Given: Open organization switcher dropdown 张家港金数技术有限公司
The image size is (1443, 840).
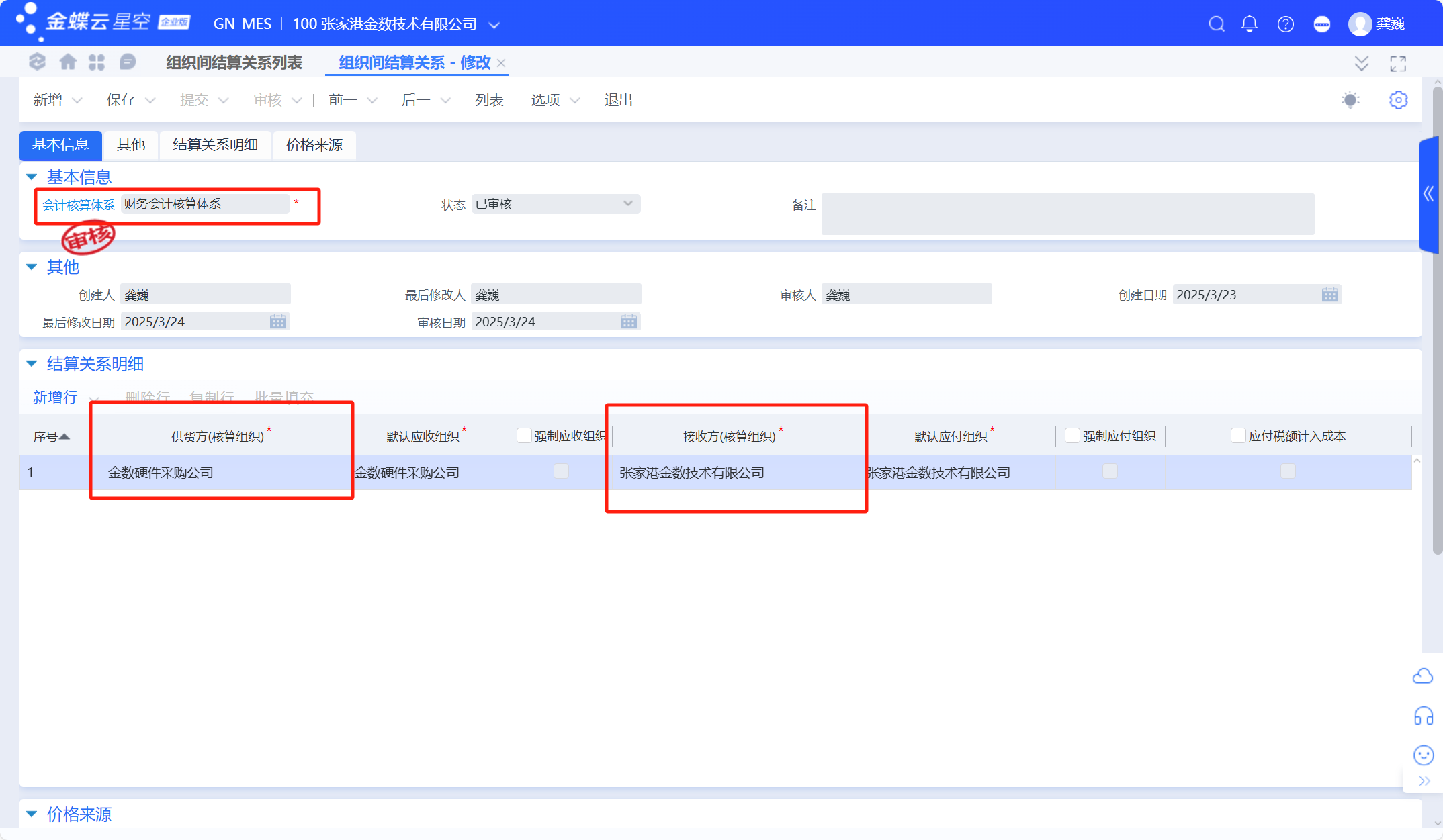Looking at the screenshot, I should coord(494,25).
